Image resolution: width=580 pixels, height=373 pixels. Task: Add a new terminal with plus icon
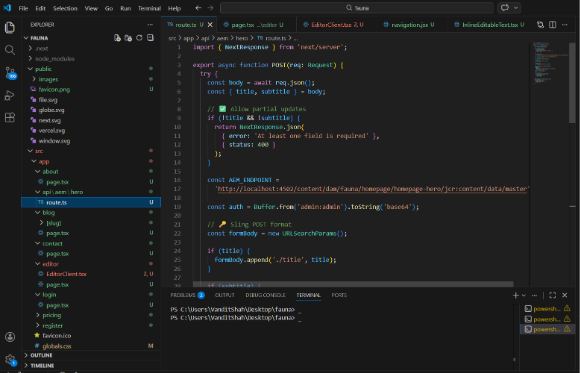click(x=516, y=295)
